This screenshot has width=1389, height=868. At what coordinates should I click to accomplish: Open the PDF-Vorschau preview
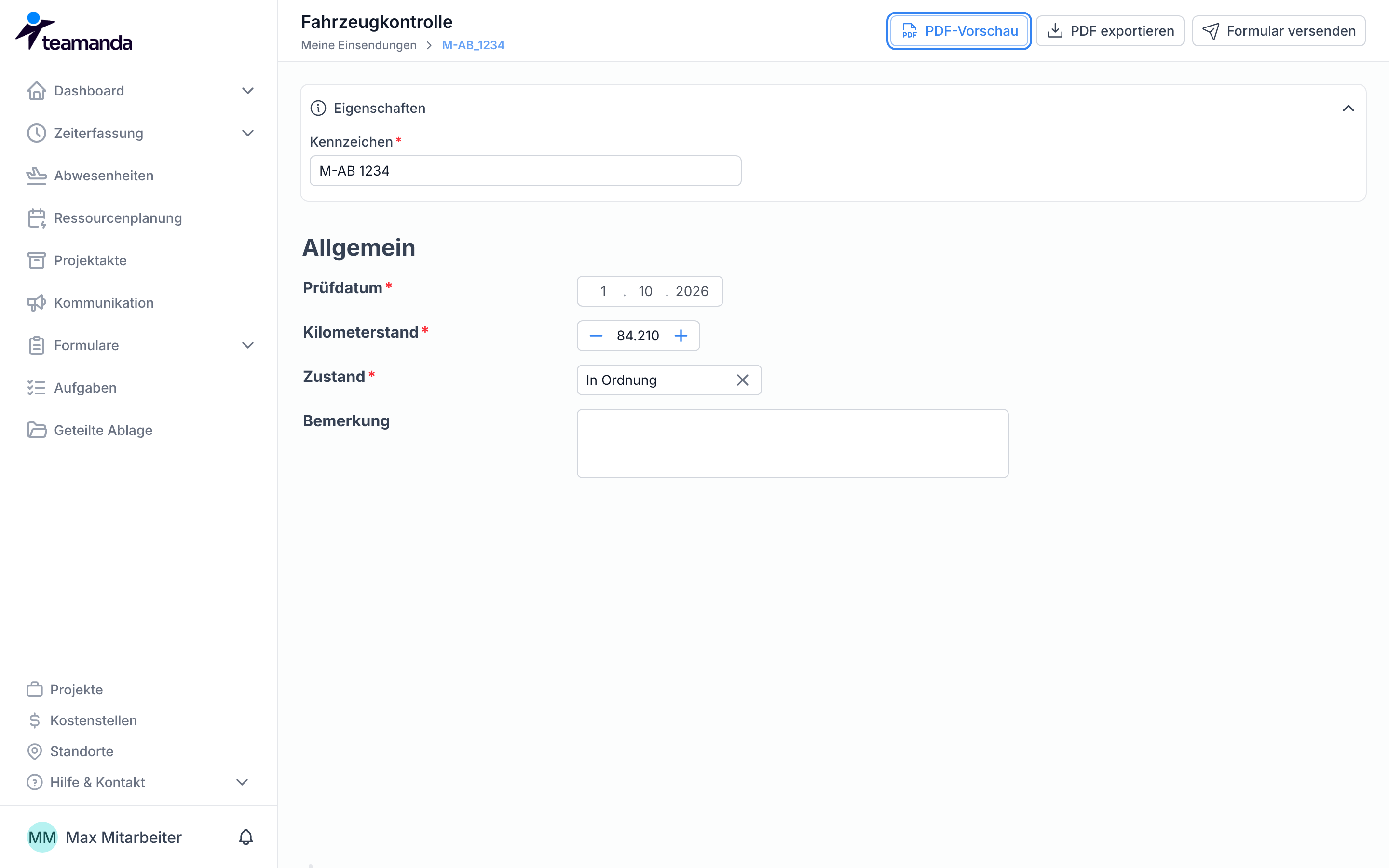click(x=958, y=31)
